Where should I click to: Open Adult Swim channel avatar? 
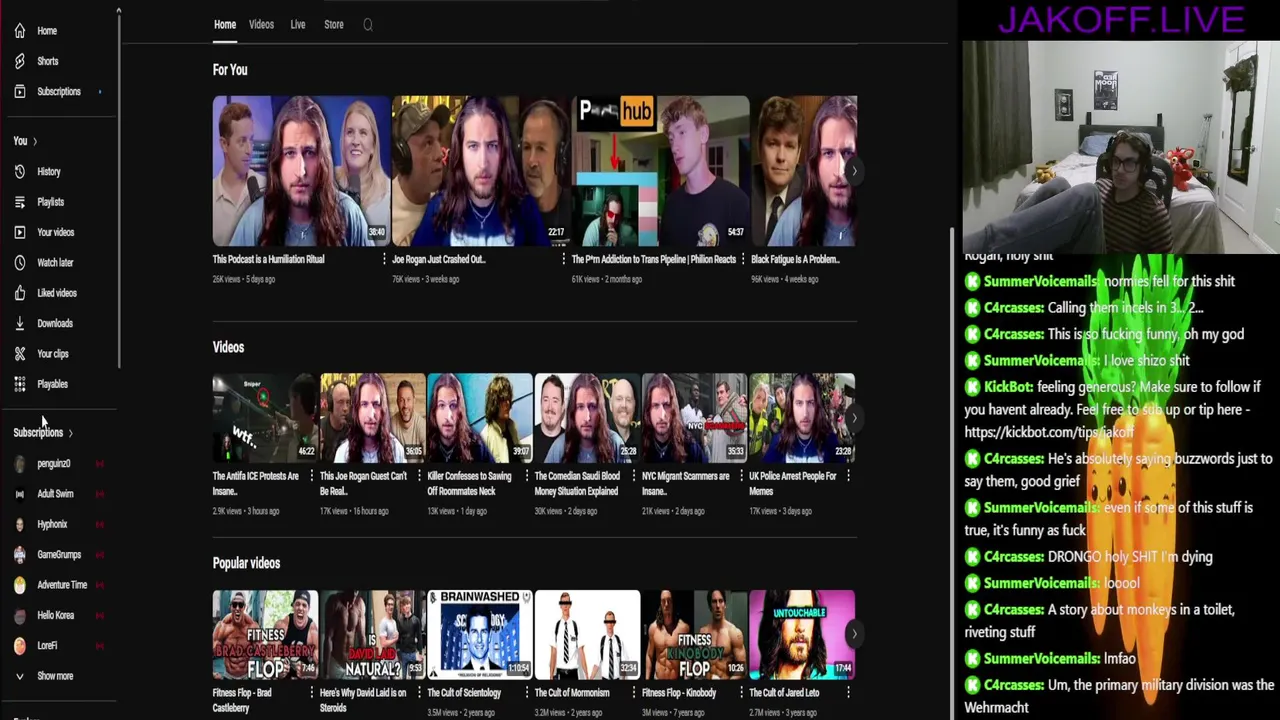(19, 494)
